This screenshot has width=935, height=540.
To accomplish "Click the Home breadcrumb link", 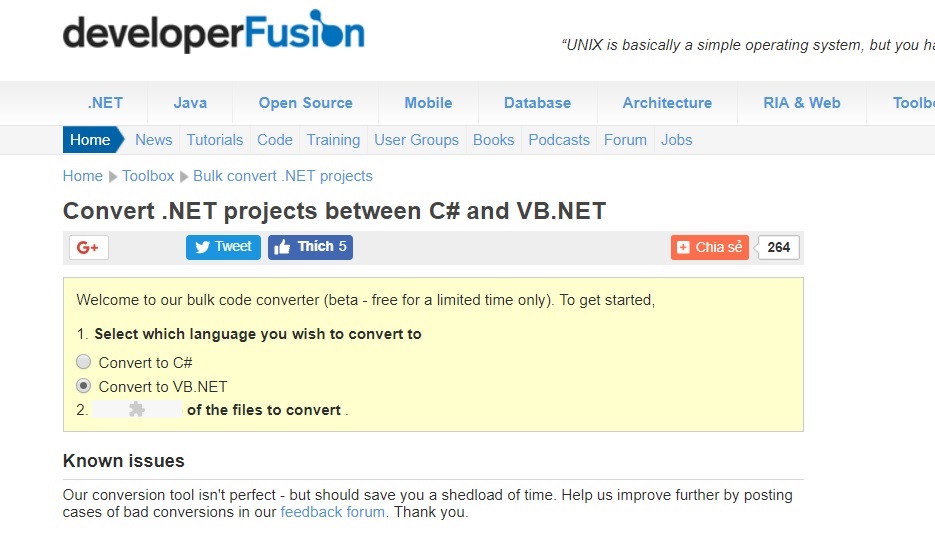I will pos(82,176).
